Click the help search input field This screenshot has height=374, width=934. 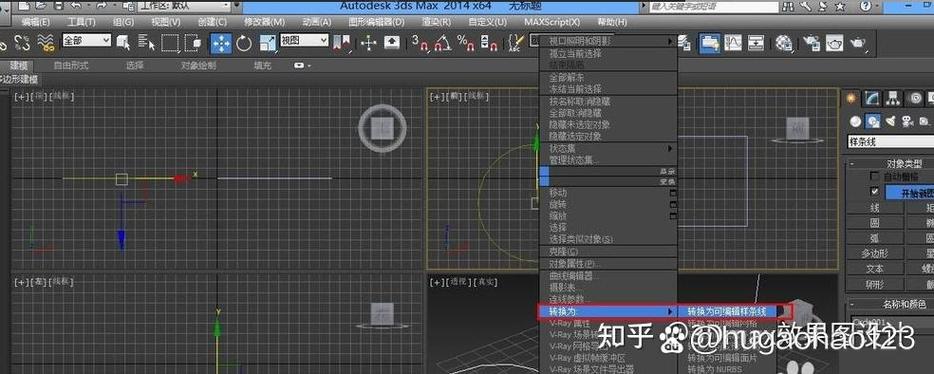(x=714, y=7)
